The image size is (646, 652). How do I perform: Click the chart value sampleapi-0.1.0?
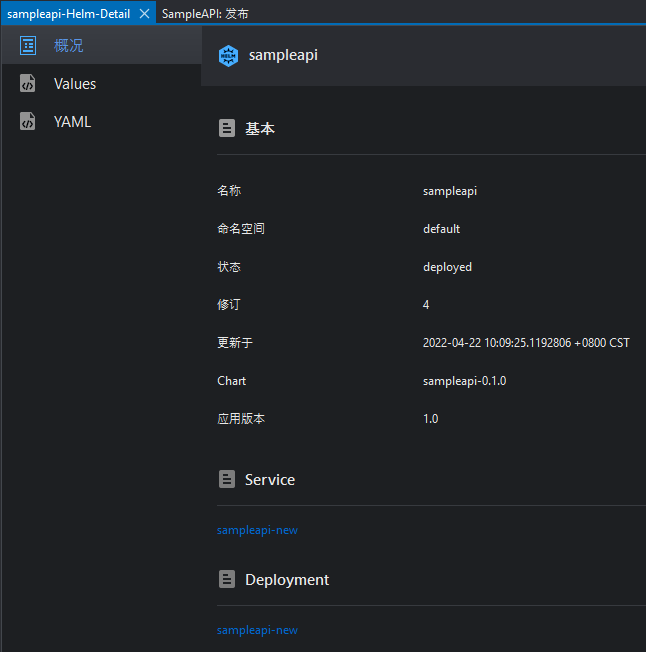[464, 381]
